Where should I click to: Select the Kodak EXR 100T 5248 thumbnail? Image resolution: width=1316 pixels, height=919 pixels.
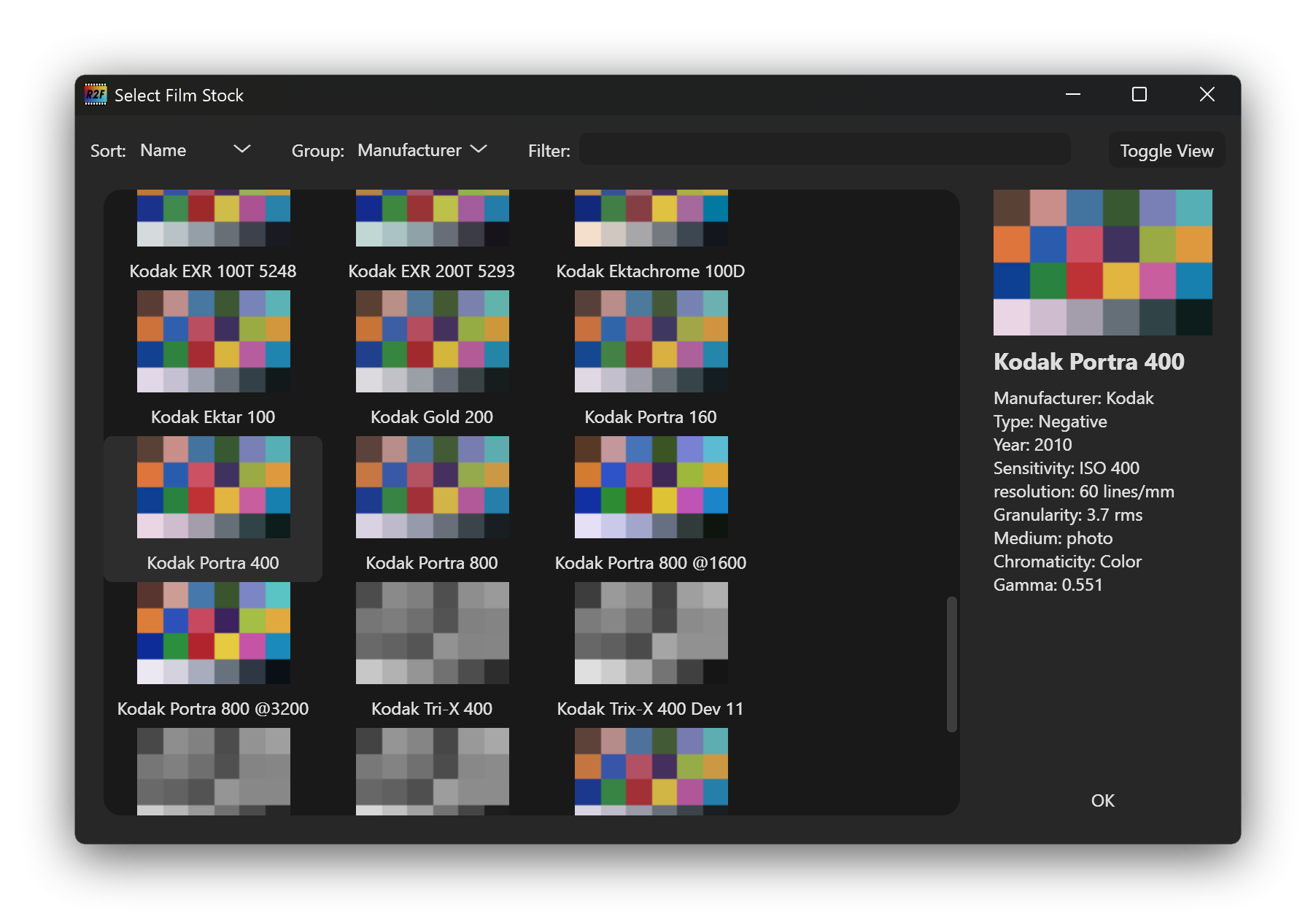214,218
